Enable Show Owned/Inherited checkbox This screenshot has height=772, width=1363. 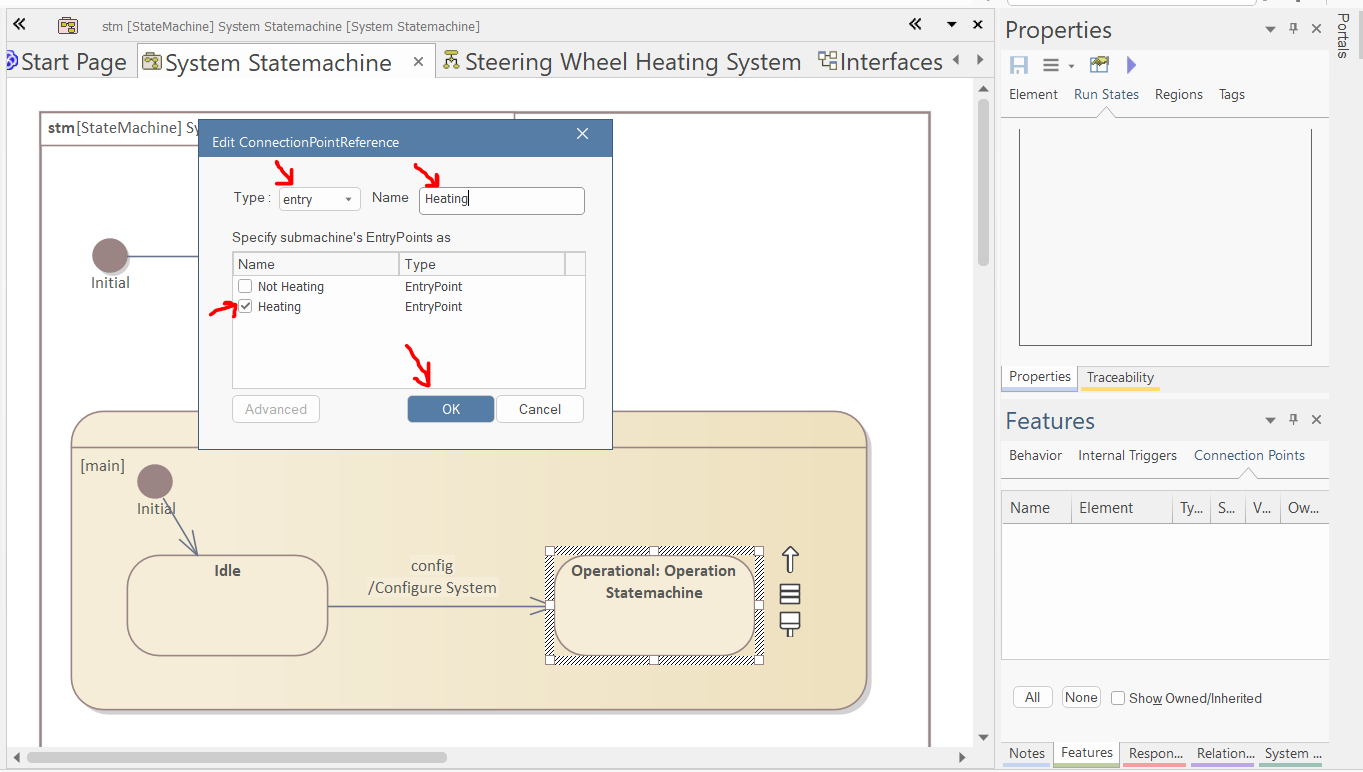(1118, 698)
